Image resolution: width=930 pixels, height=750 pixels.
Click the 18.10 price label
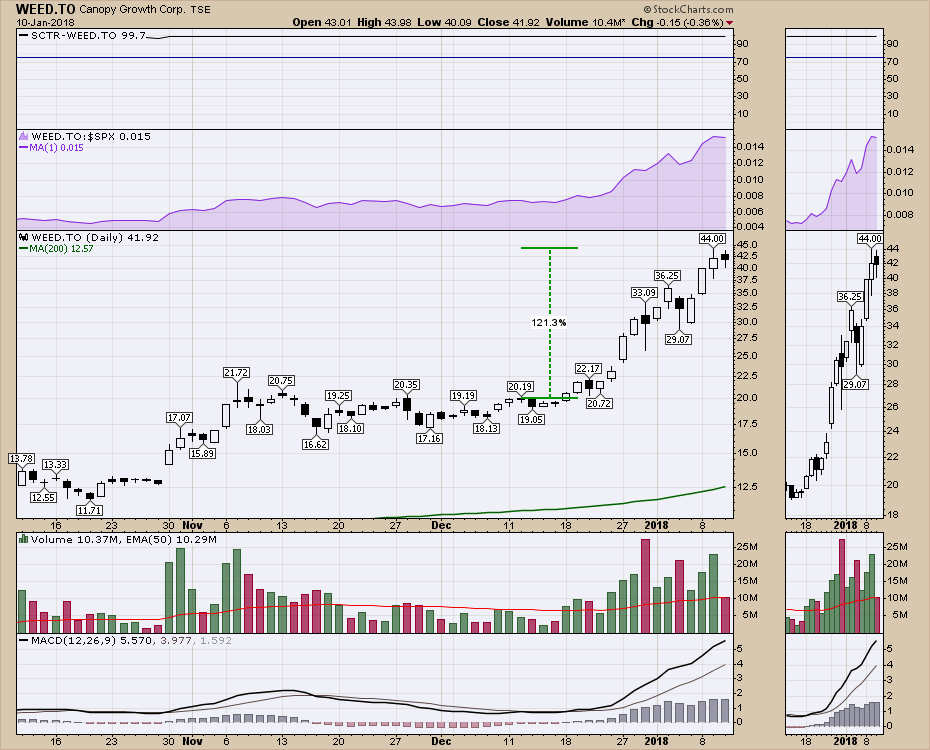[350, 428]
